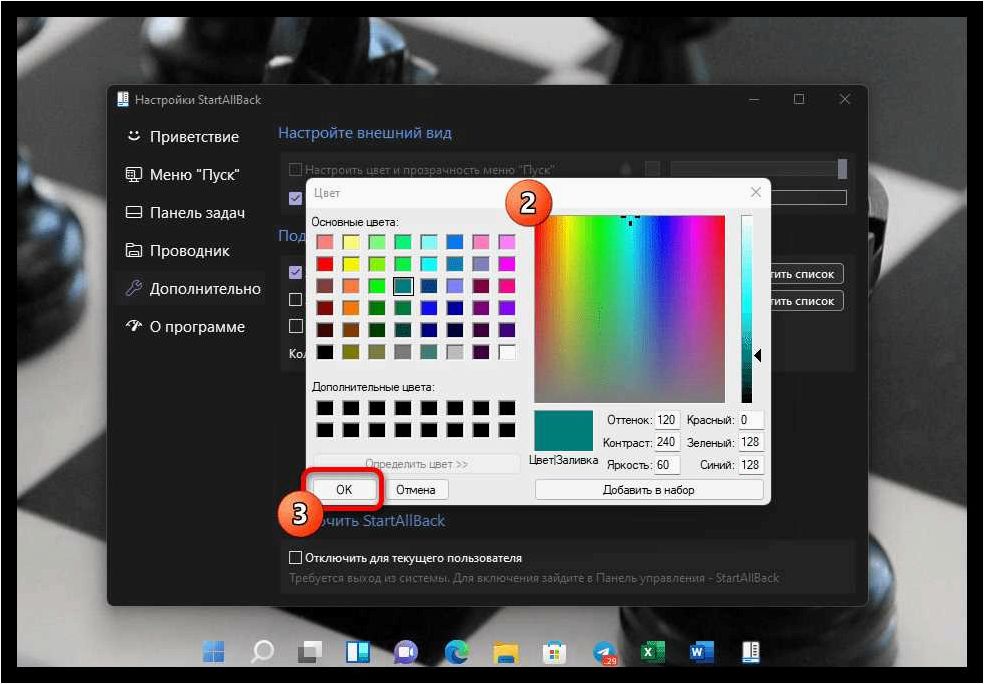Open taskbar Search magnifier icon
984x684 pixels.
[262, 653]
